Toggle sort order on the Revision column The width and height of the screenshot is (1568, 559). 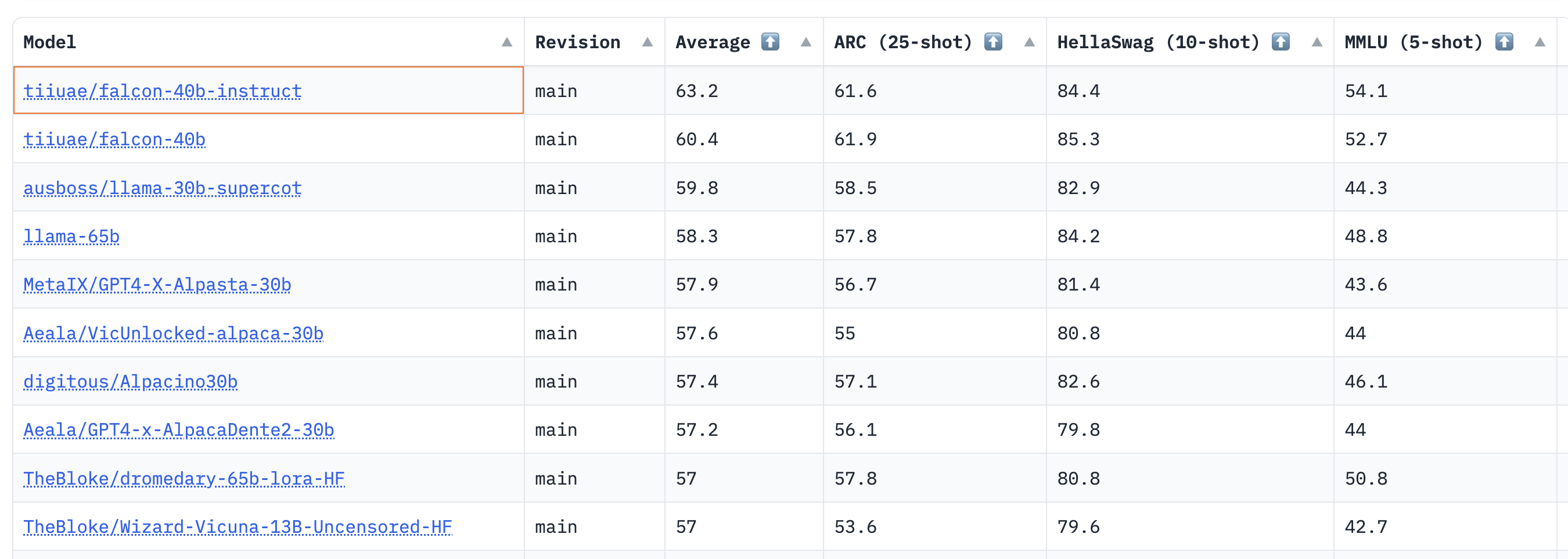click(x=647, y=42)
